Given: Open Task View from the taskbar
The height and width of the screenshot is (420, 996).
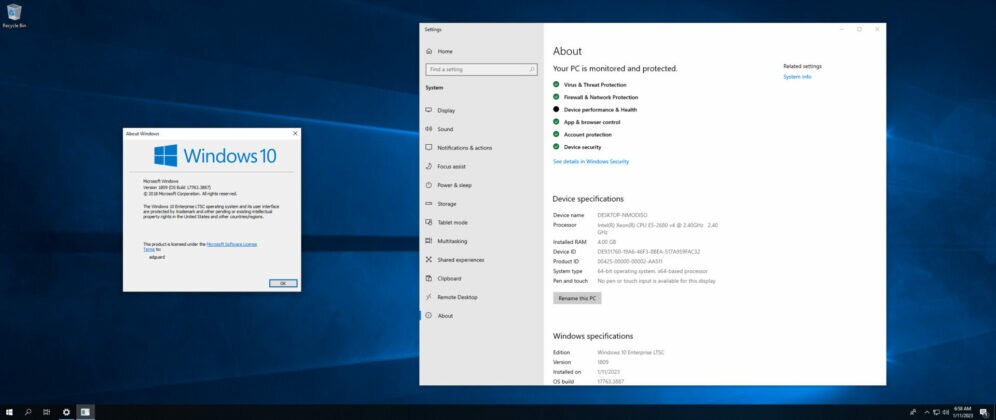Looking at the screenshot, I should pos(46,412).
